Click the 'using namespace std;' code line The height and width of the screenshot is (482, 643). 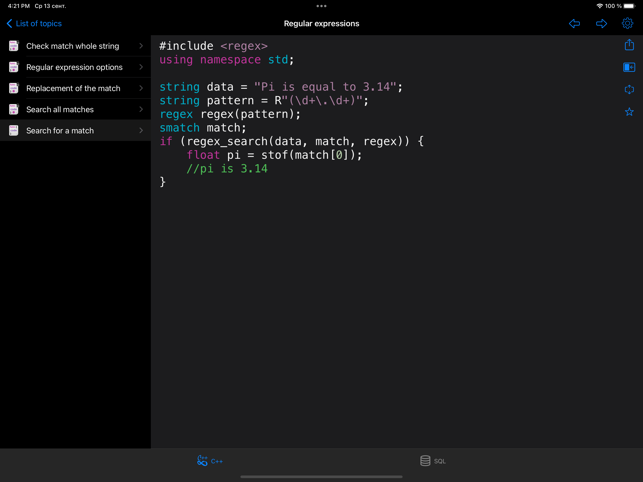[x=227, y=60]
